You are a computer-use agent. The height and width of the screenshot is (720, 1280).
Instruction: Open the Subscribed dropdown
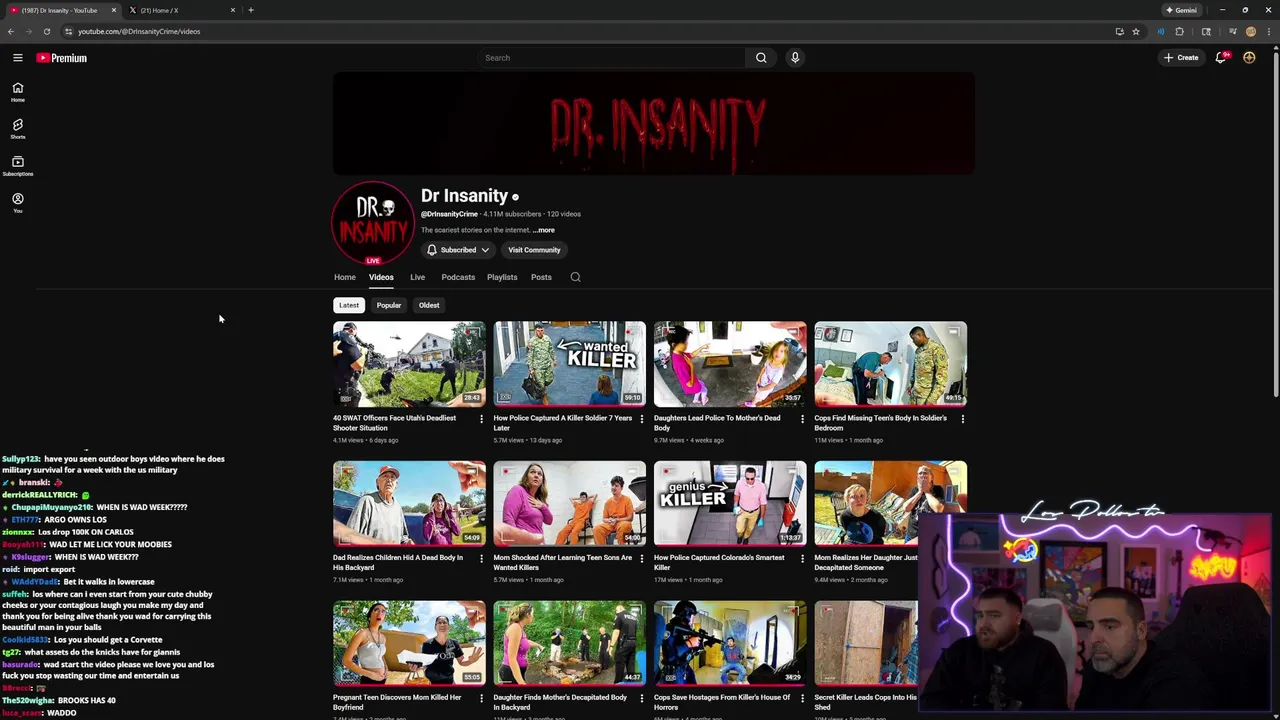[x=458, y=250]
